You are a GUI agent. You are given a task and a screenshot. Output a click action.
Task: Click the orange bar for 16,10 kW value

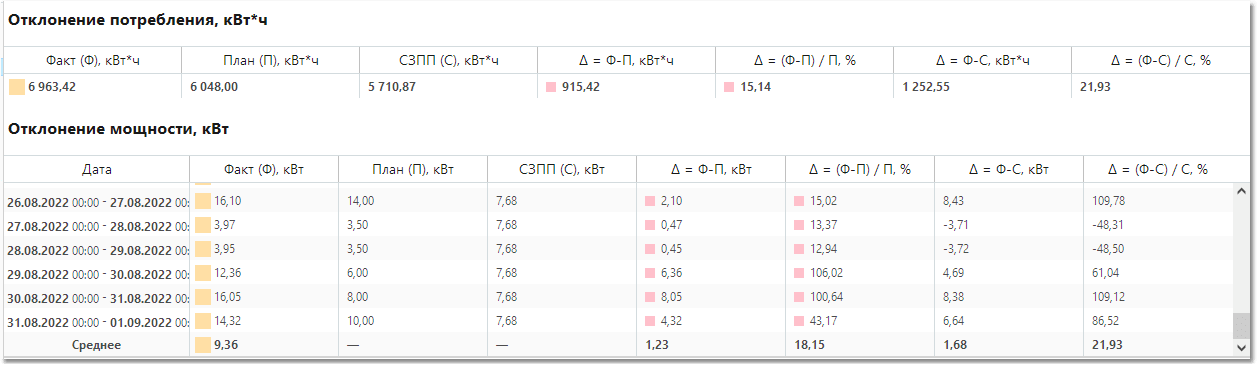coord(202,201)
